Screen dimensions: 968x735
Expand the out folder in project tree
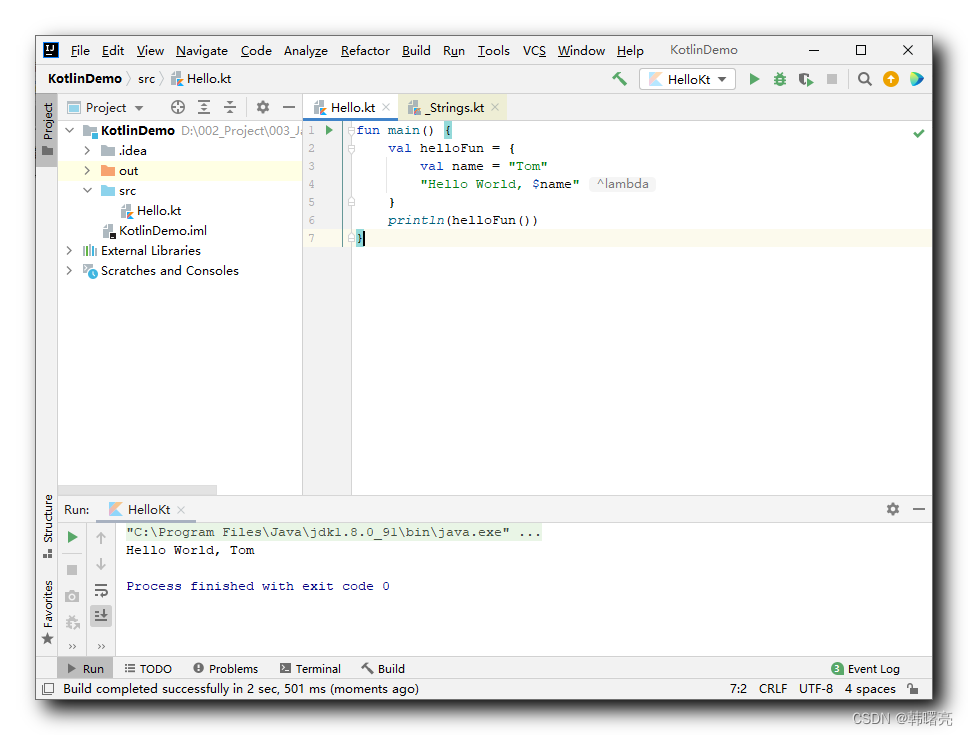87,171
